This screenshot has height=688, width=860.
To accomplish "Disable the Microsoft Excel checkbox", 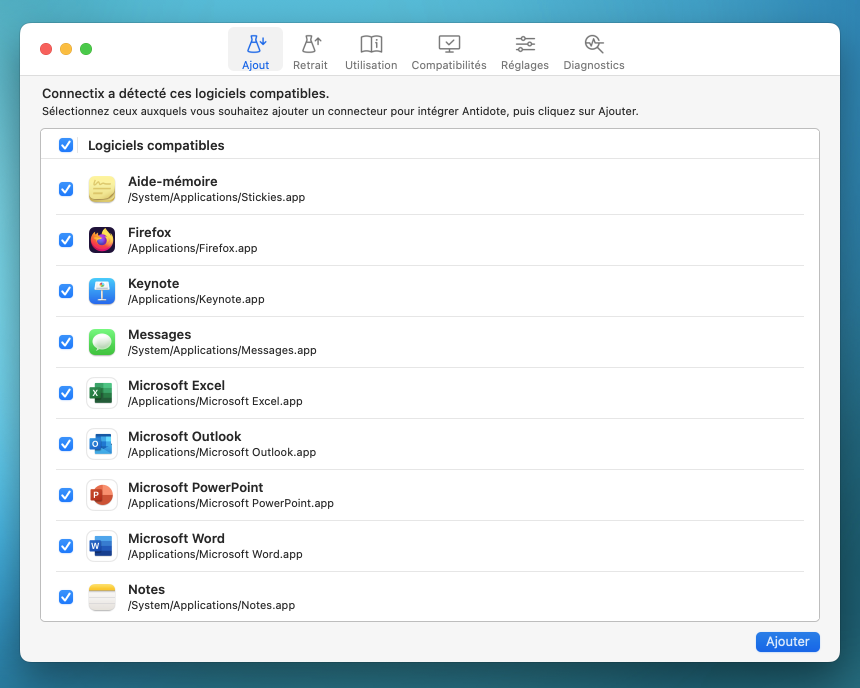I will [66, 393].
